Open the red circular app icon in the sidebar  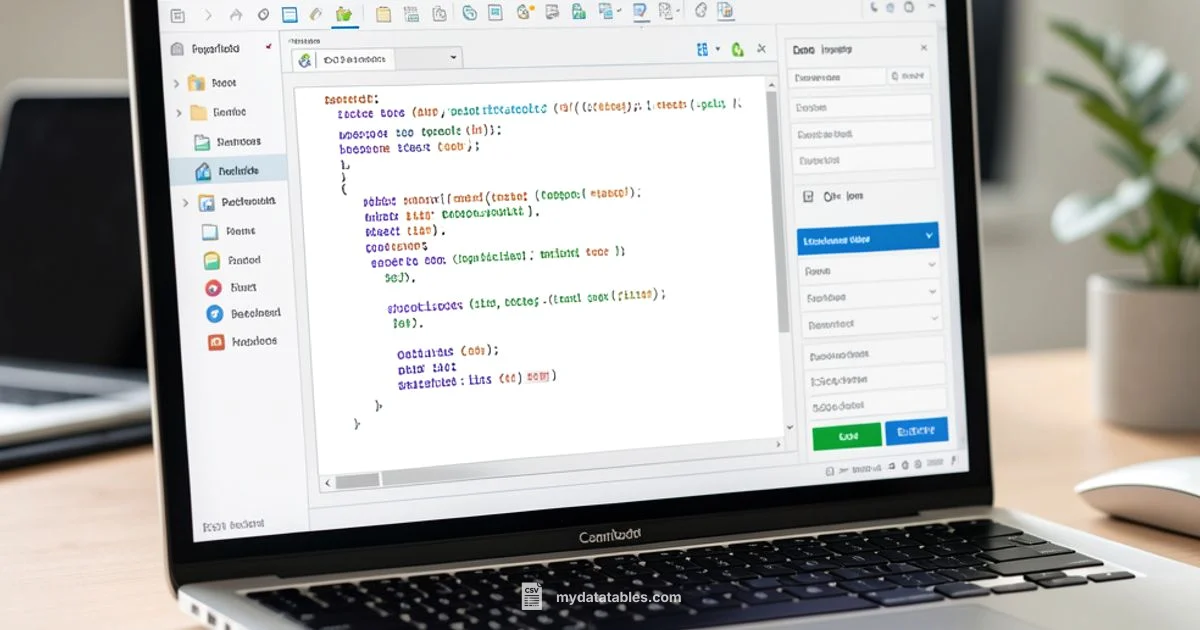click(212, 288)
